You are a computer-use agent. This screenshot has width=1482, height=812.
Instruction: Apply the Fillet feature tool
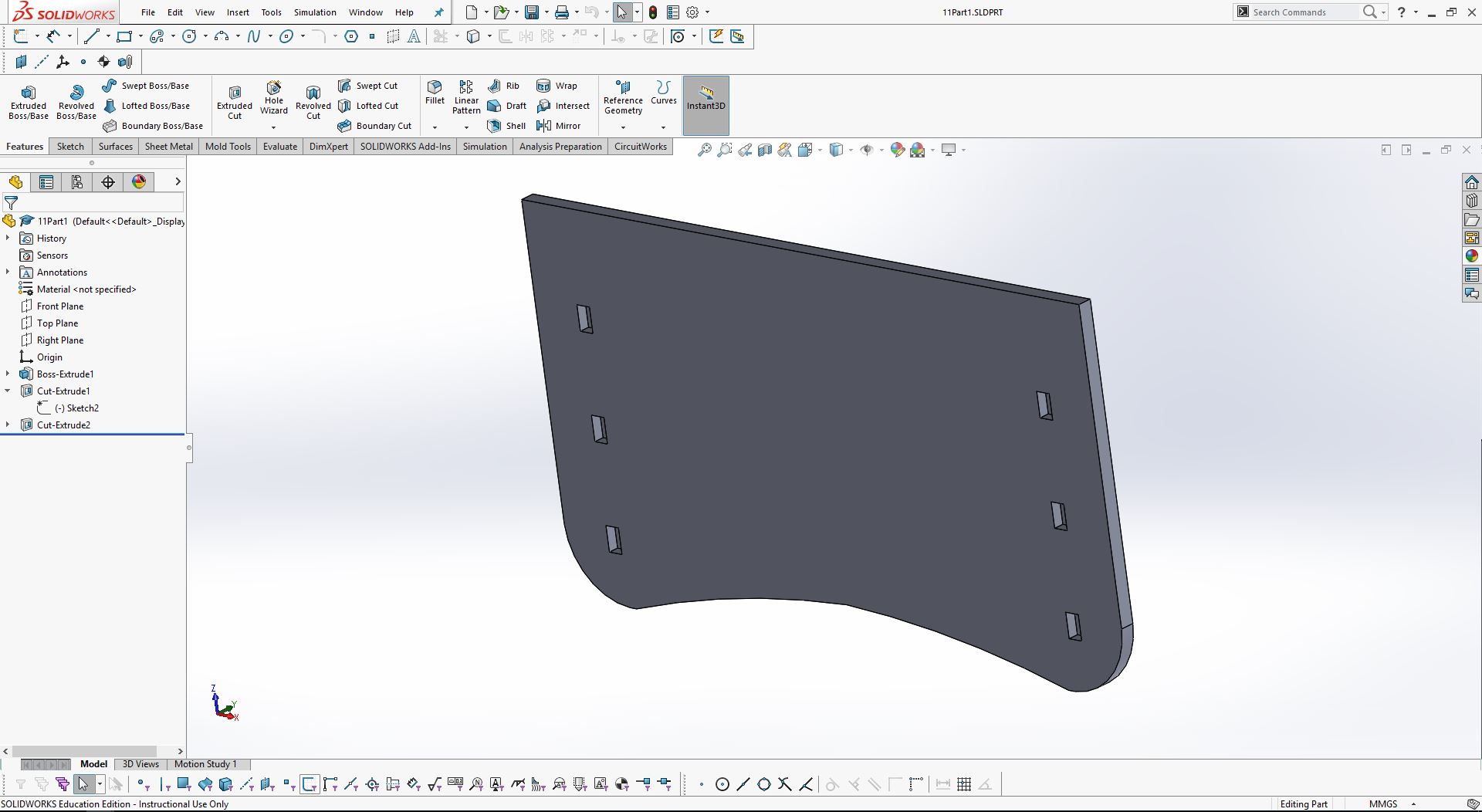pyautogui.click(x=435, y=92)
